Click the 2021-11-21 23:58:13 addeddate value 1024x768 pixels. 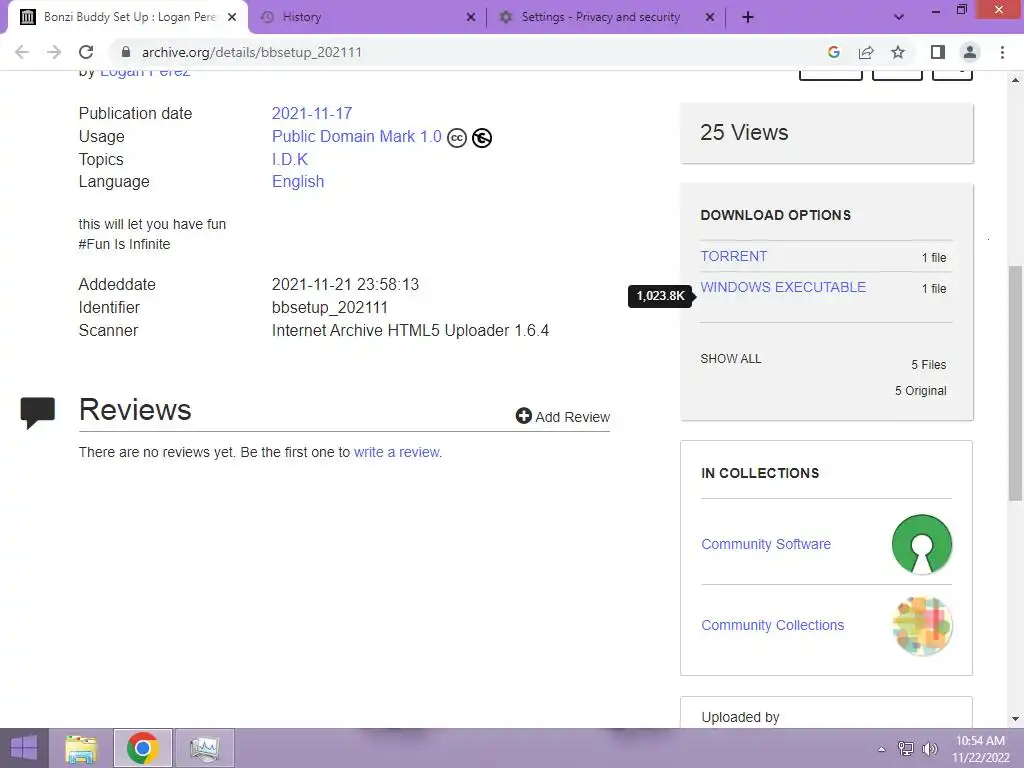[345, 285]
